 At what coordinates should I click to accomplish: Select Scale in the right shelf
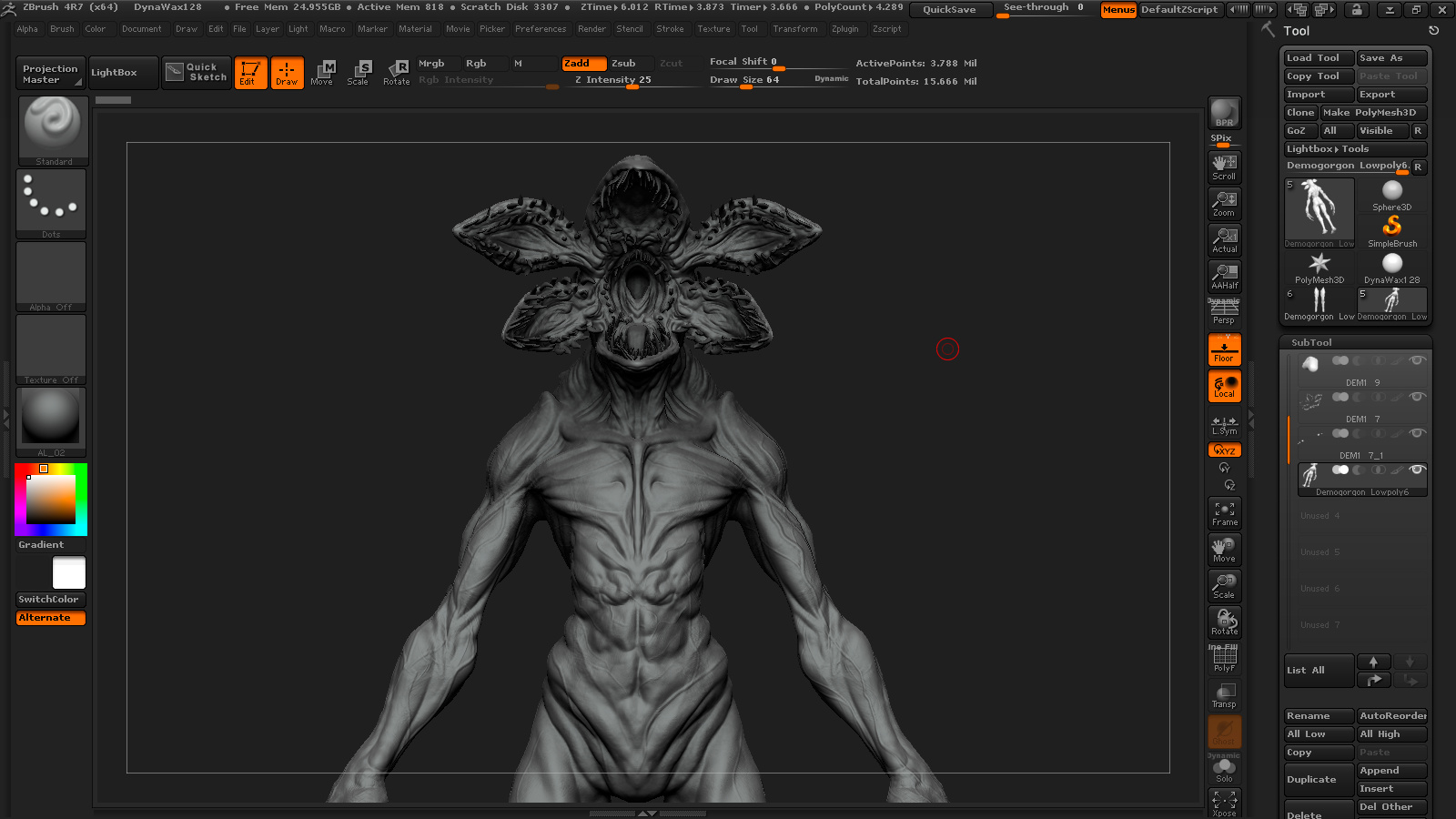(1224, 586)
